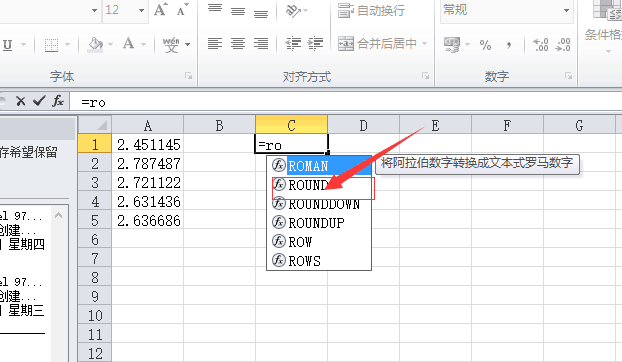Image resolution: width=622 pixels, height=362 pixels.
Task: Open font color dropdown arrow
Action: click(143, 45)
